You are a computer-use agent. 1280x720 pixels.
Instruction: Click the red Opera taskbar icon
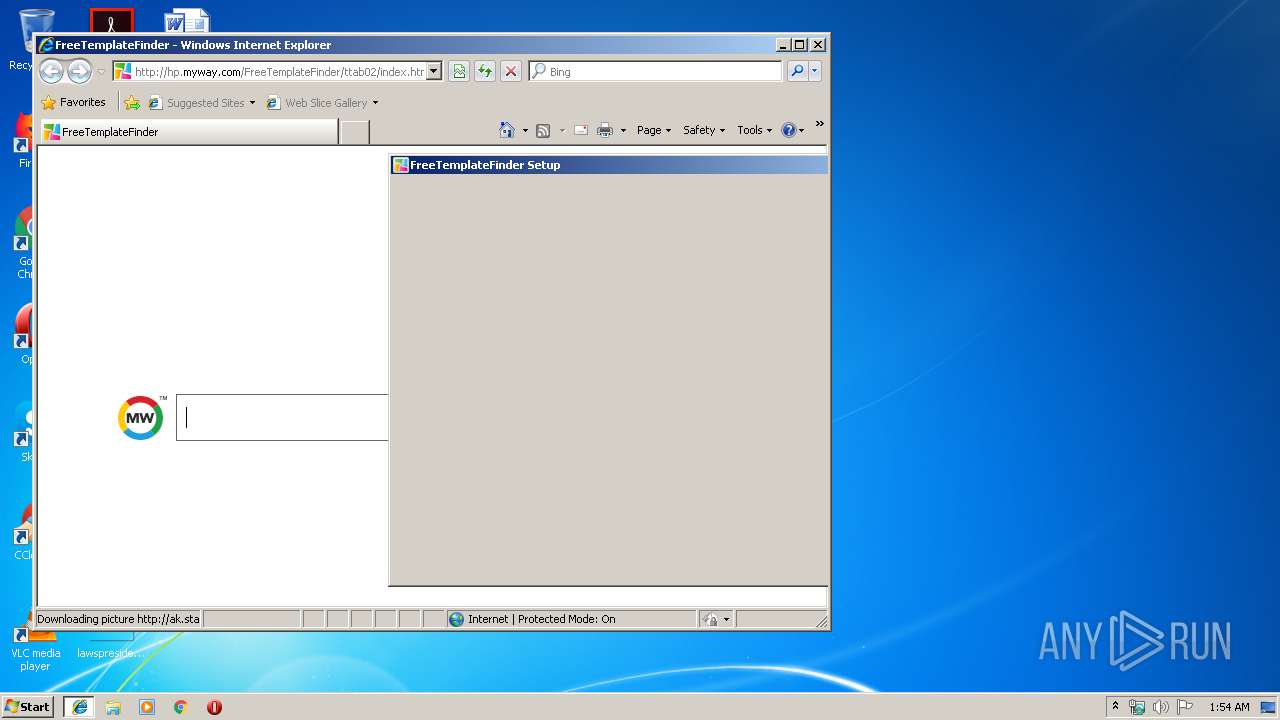[214, 706]
